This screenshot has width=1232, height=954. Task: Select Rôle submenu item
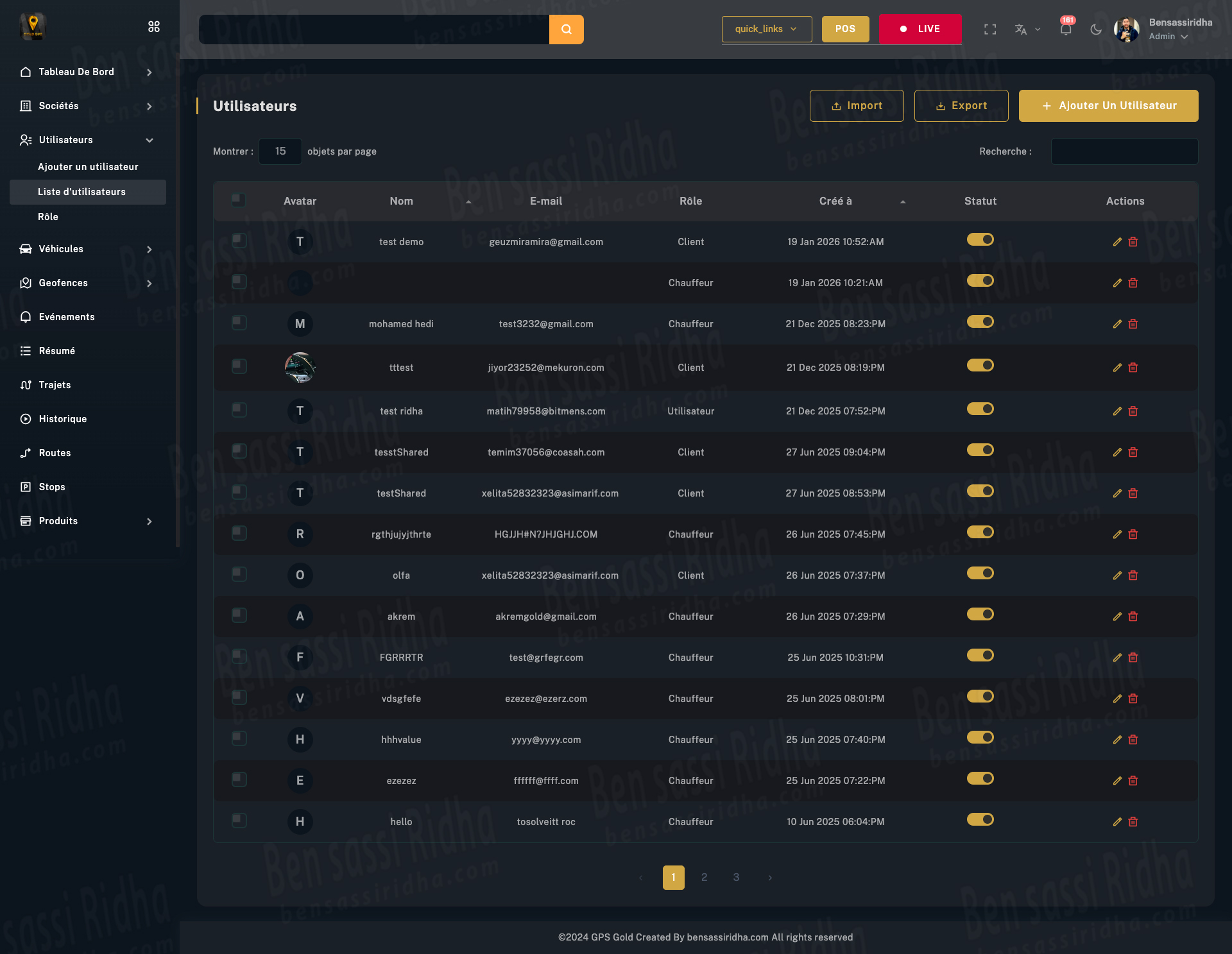click(x=48, y=217)
